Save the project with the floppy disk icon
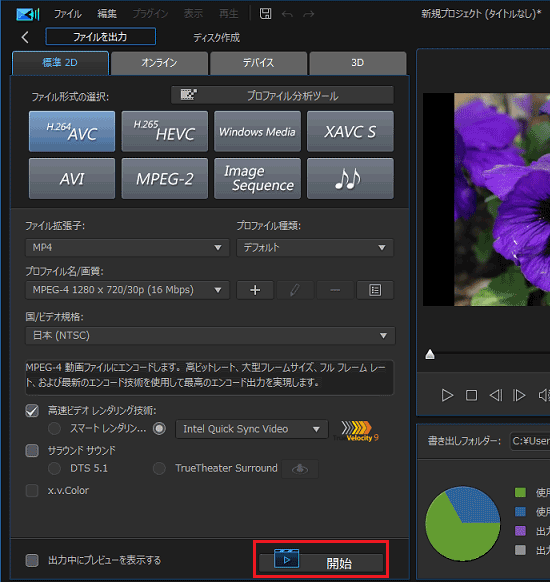550x582 pixels. [x=265, y=14]
